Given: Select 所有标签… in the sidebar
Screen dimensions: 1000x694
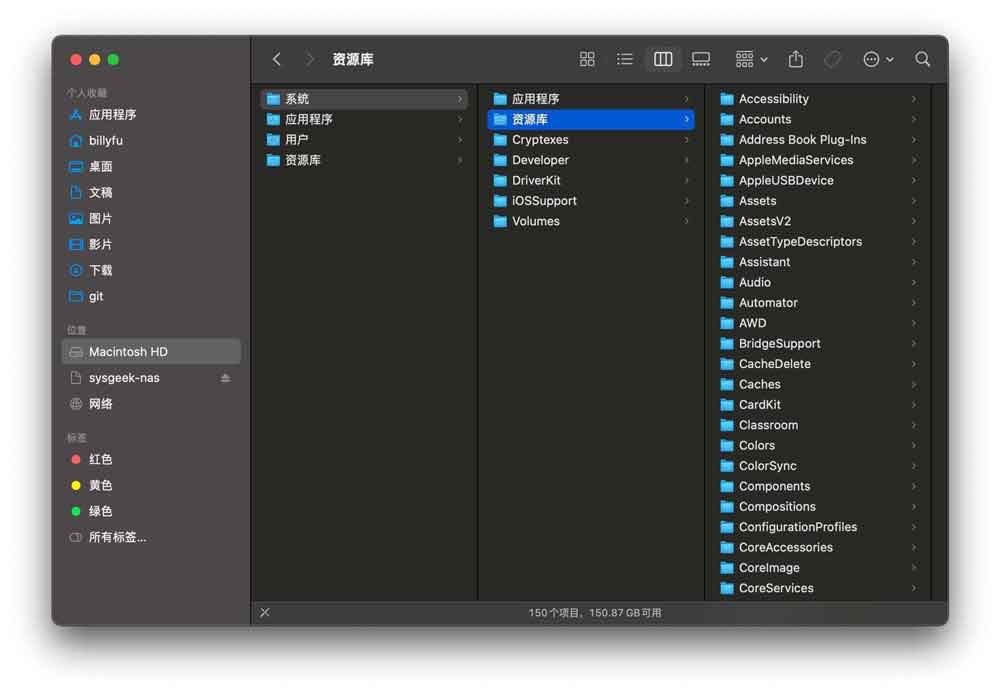Looking at the screenshot, I should click(116, 537).
